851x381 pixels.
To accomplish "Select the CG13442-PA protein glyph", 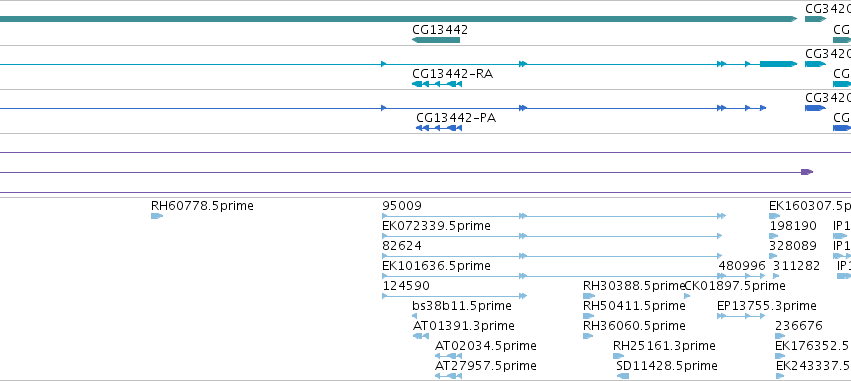I will point(438,128).
